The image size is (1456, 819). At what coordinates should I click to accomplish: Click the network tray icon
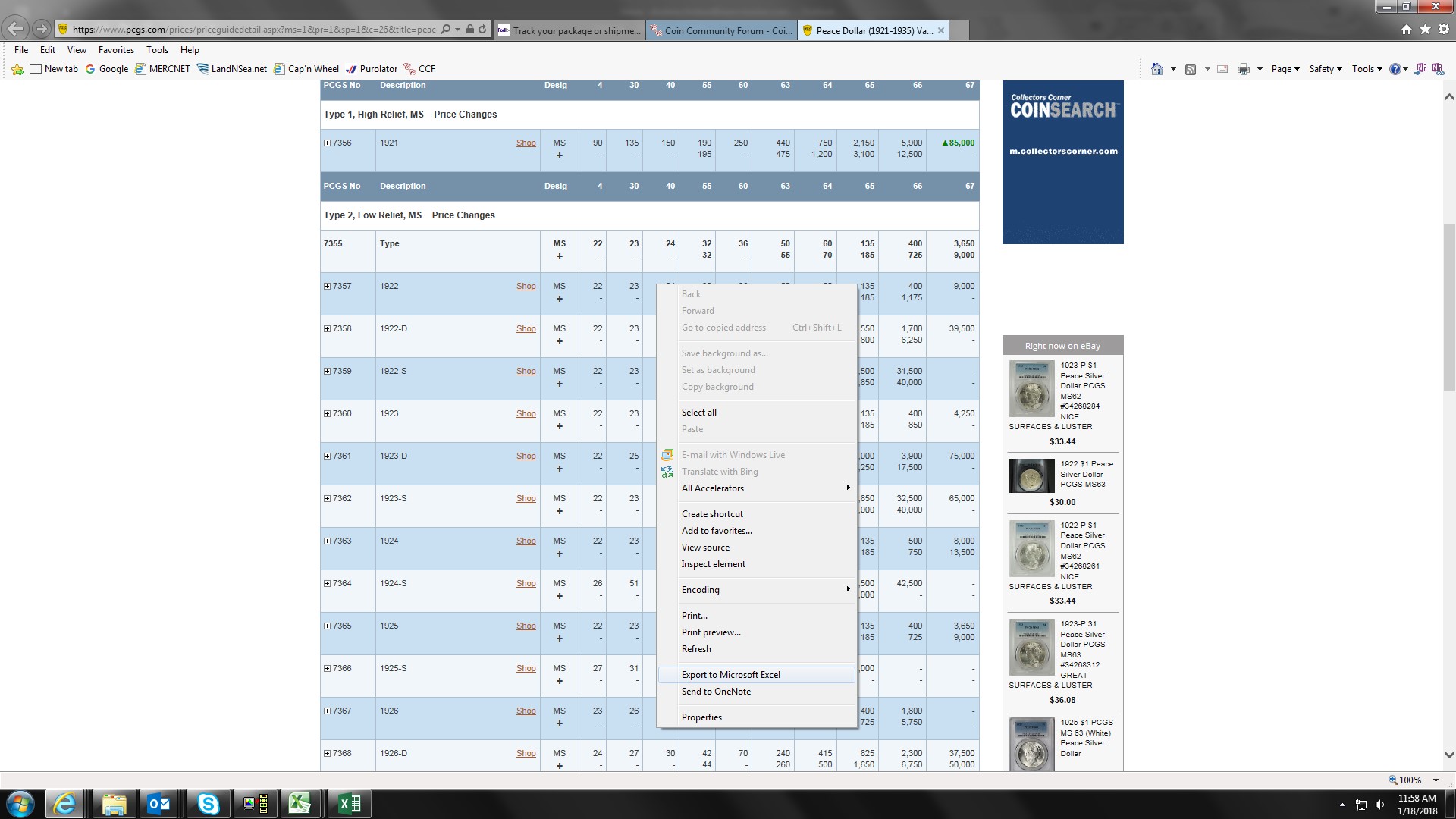tap(1361, 805)
